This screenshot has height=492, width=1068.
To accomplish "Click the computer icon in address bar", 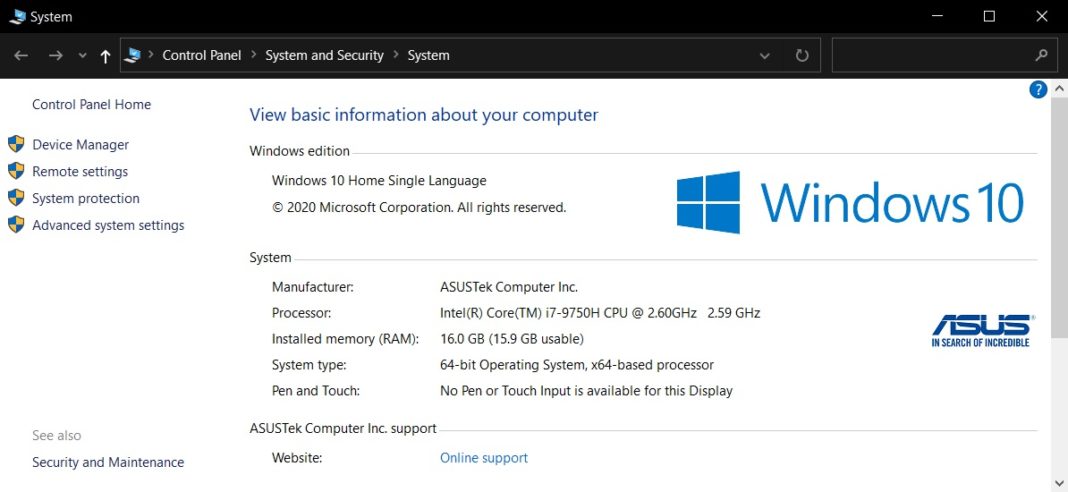I will [x=132, y=56].
